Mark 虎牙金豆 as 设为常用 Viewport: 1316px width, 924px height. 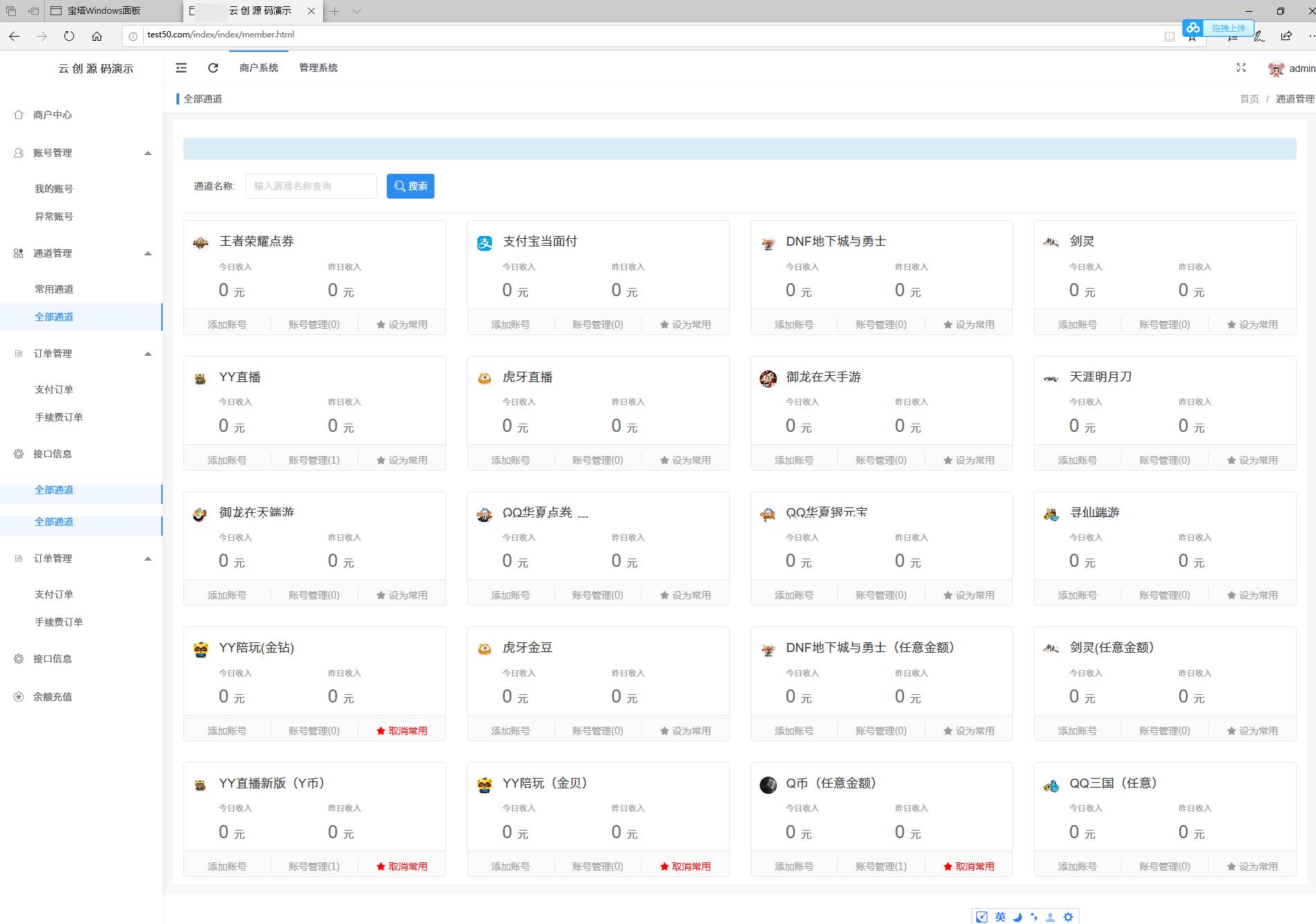[686, 731]
